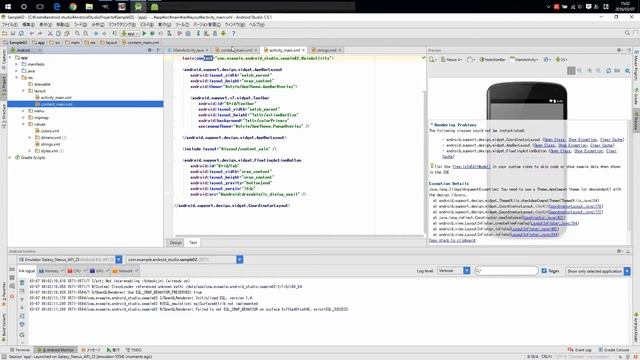This screenshot has width=640, height=360.
Task: Open the Terminal tool window
Action: click(x=20, y=350)
